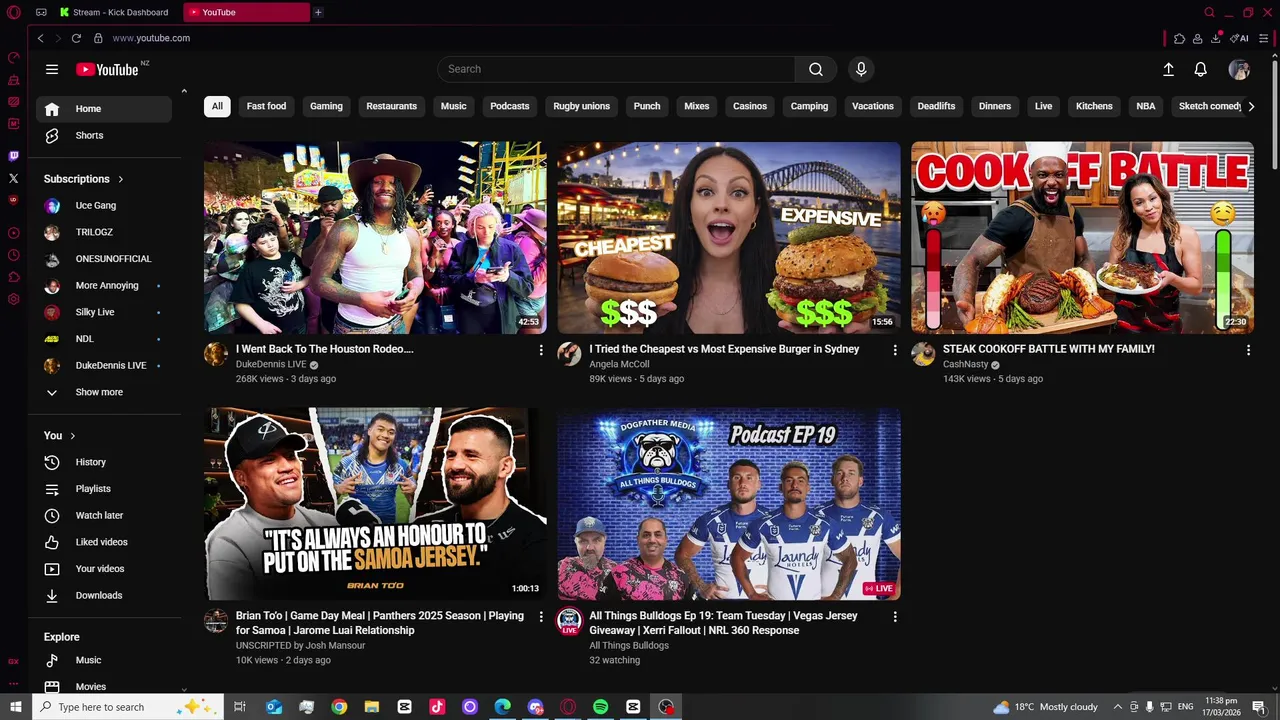Open options for the Brian To'o video
The width and height of the screenshot is (1280, 720).
coord(541,617)
